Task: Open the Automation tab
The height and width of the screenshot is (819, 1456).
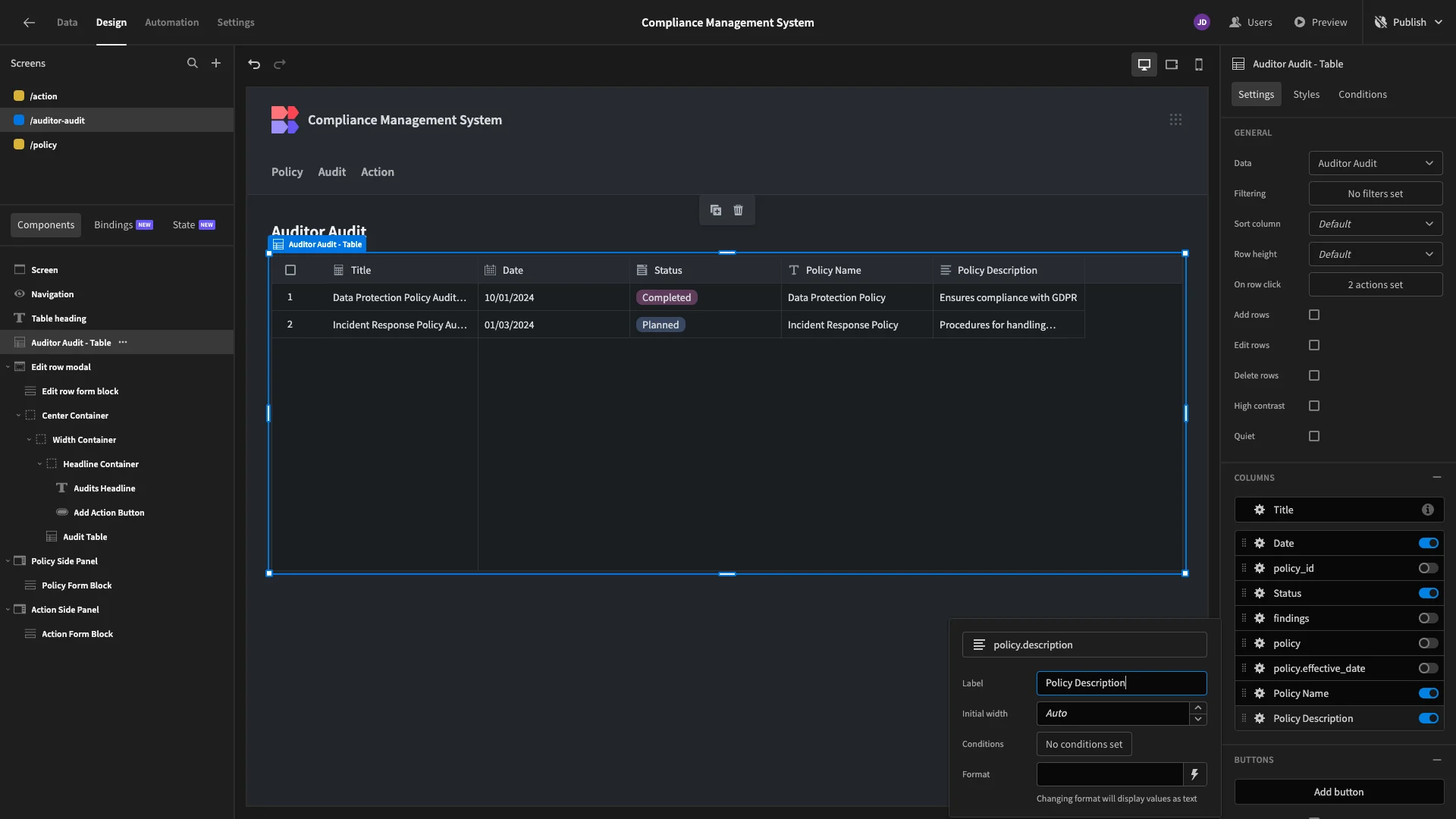Action: pos(171,23)
